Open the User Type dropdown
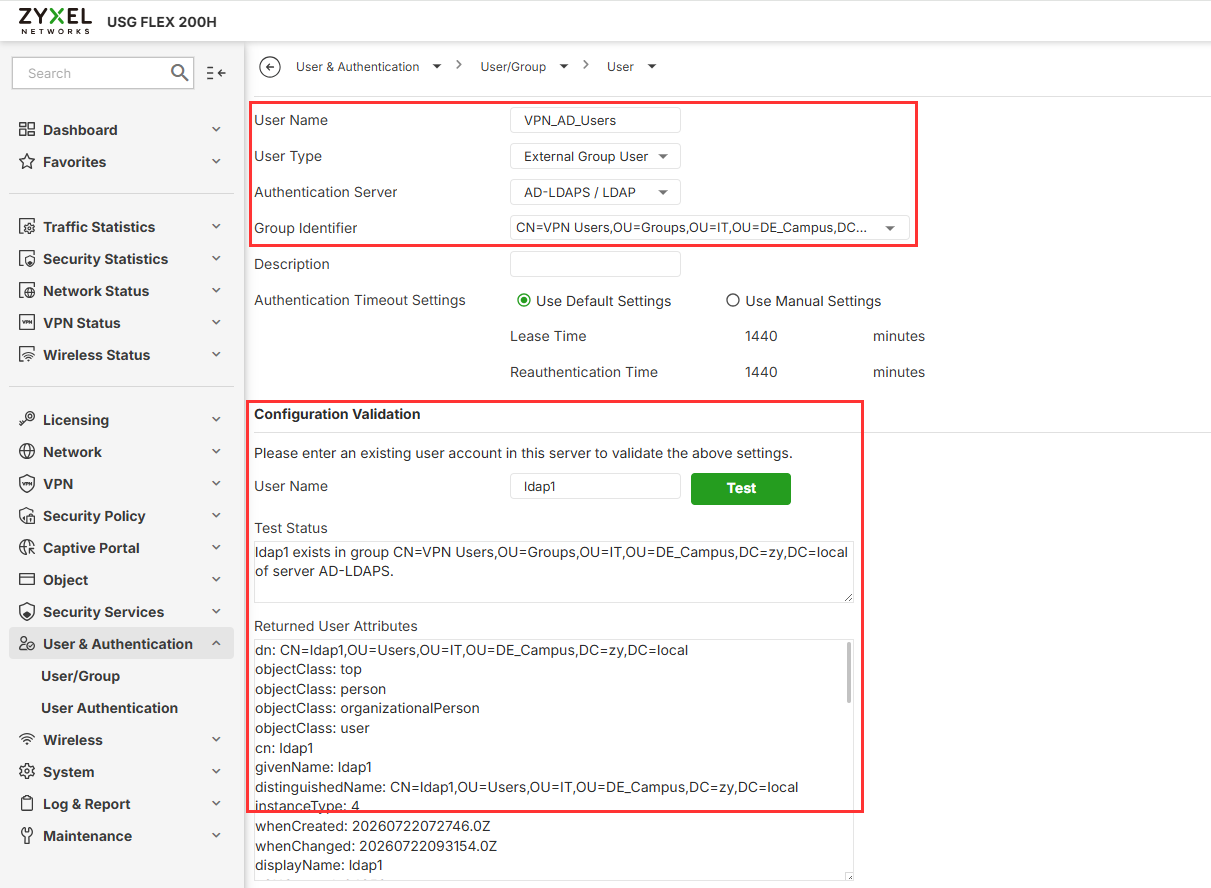Viewport: 1211px width, 888px height. (x=595, y=156)
